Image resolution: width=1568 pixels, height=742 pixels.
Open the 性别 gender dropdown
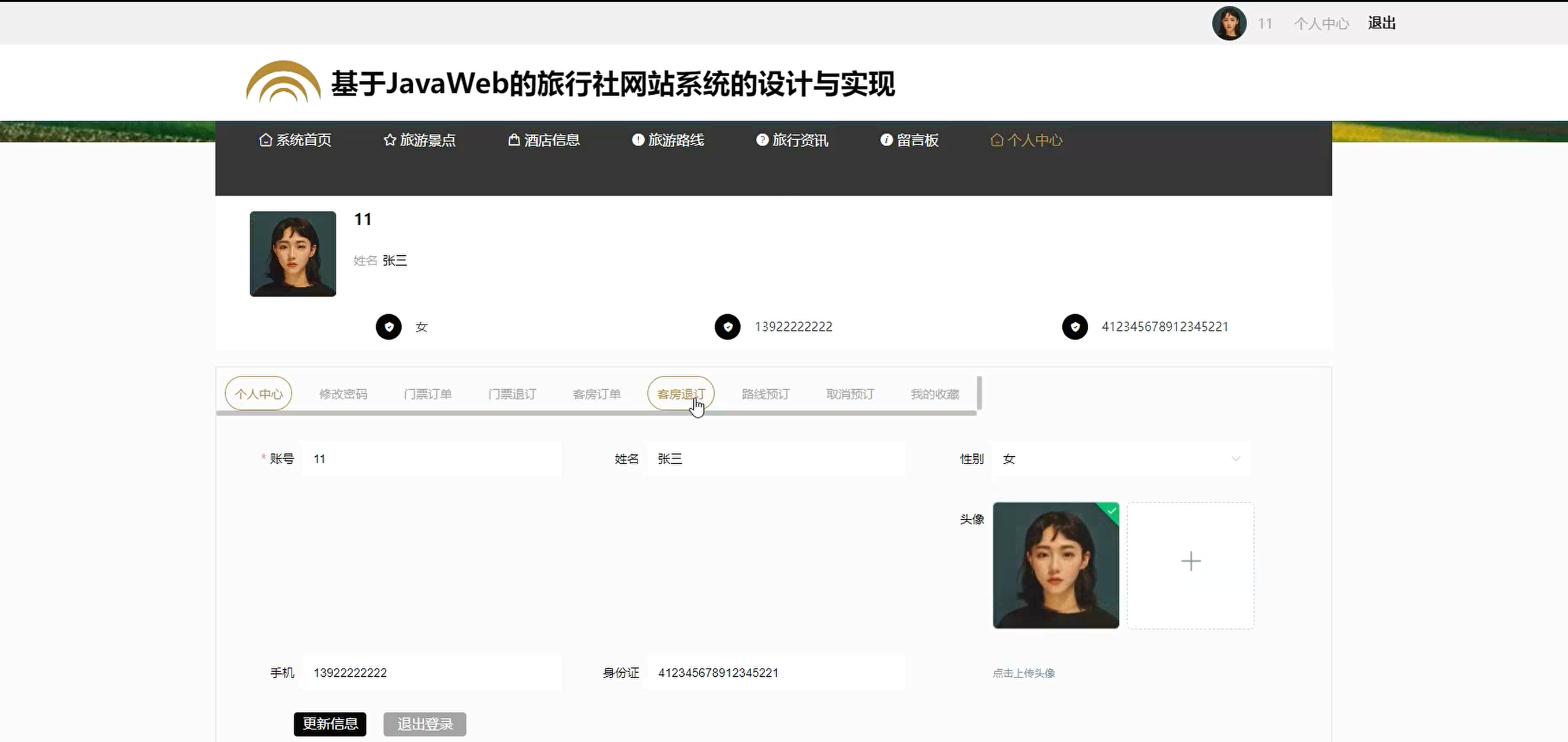[x=1121, y=459]
